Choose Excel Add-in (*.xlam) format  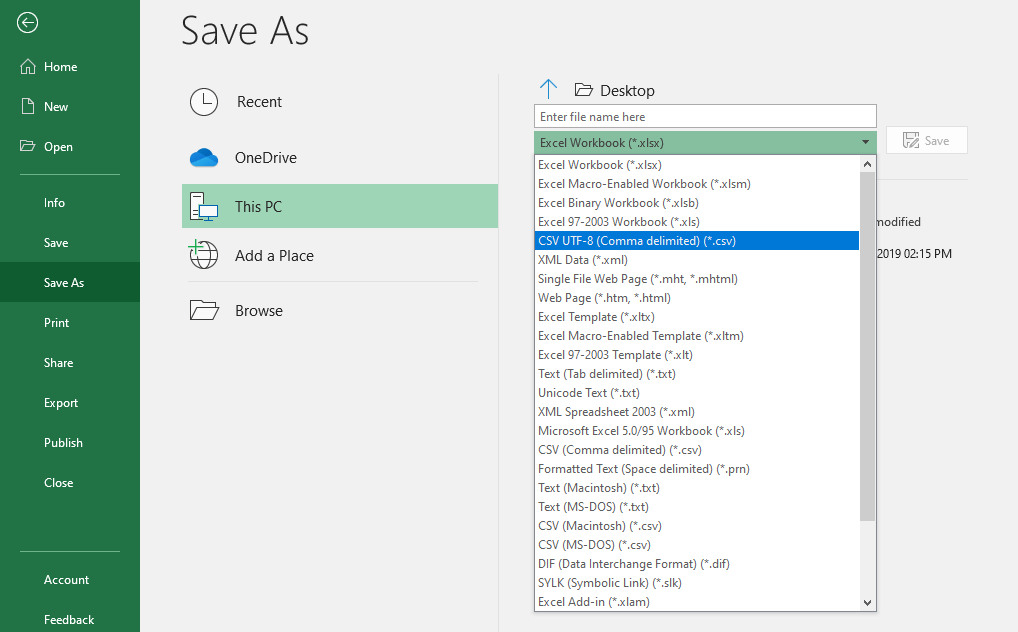point(697,601)
